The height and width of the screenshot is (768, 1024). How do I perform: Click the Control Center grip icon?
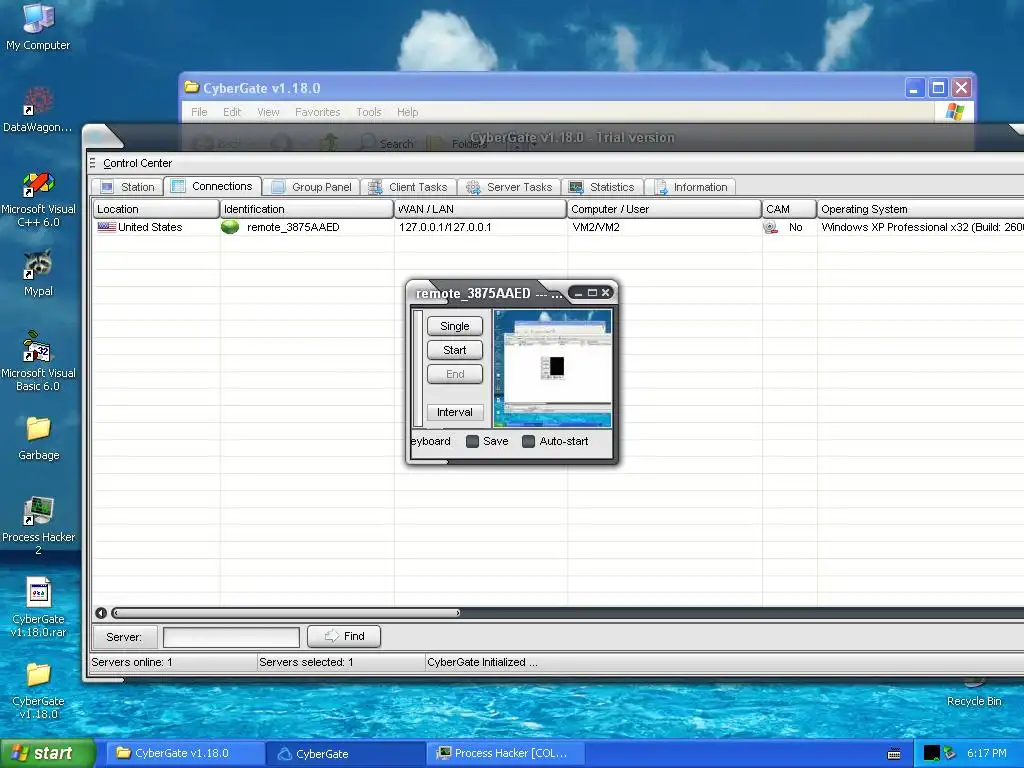(x=93, y=163)
